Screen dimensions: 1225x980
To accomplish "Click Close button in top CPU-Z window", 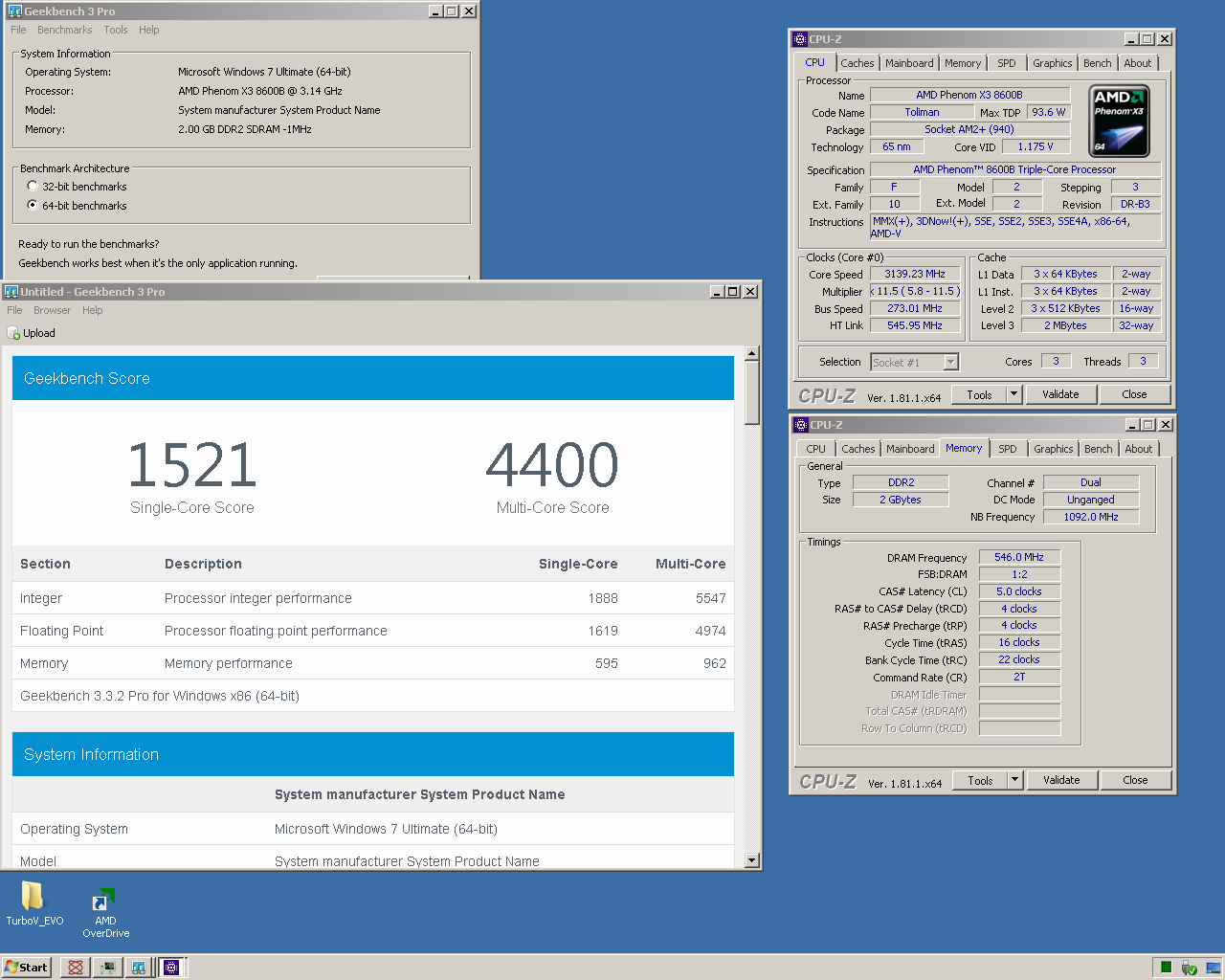I will click(1134, 394).
